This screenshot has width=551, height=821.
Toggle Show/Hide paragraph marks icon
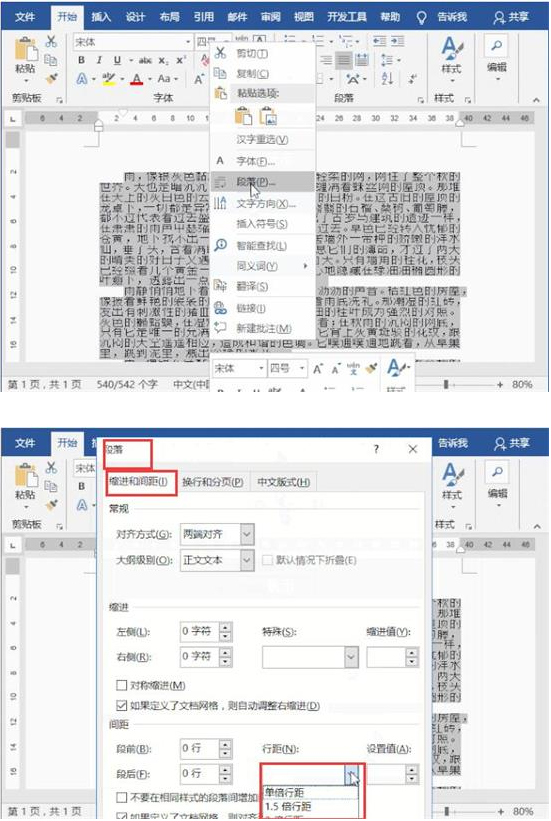(413, 79)
